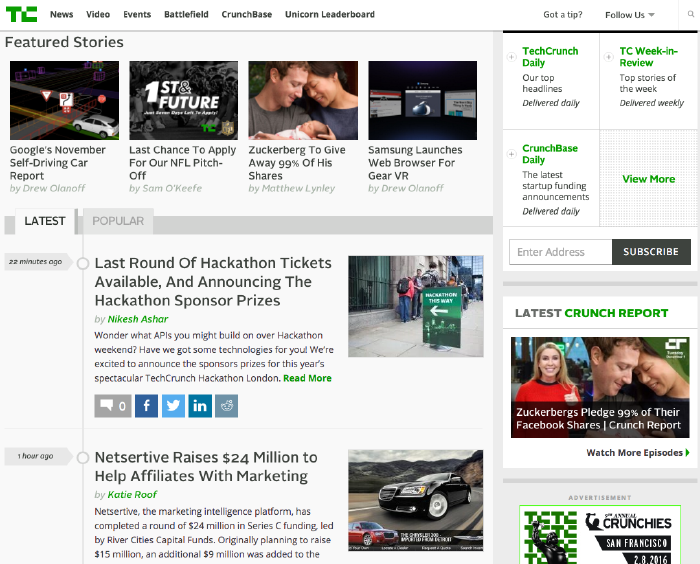Screen dimensions: 700x564
Task: Click author Drew Olanoff under Samsung story
Action: pos(412,188)
